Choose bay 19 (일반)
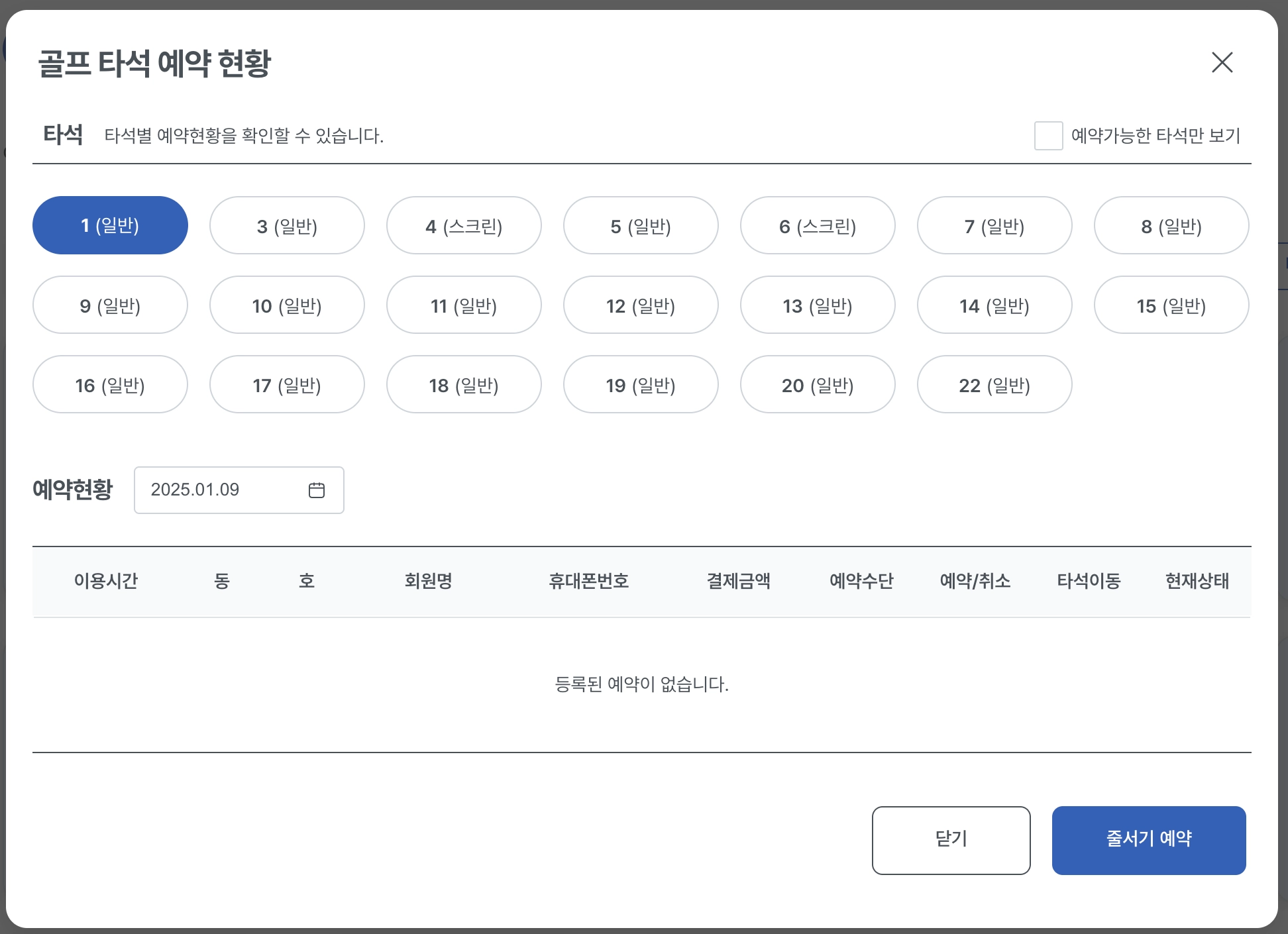Screen dimensions: 1288x934 641,385
